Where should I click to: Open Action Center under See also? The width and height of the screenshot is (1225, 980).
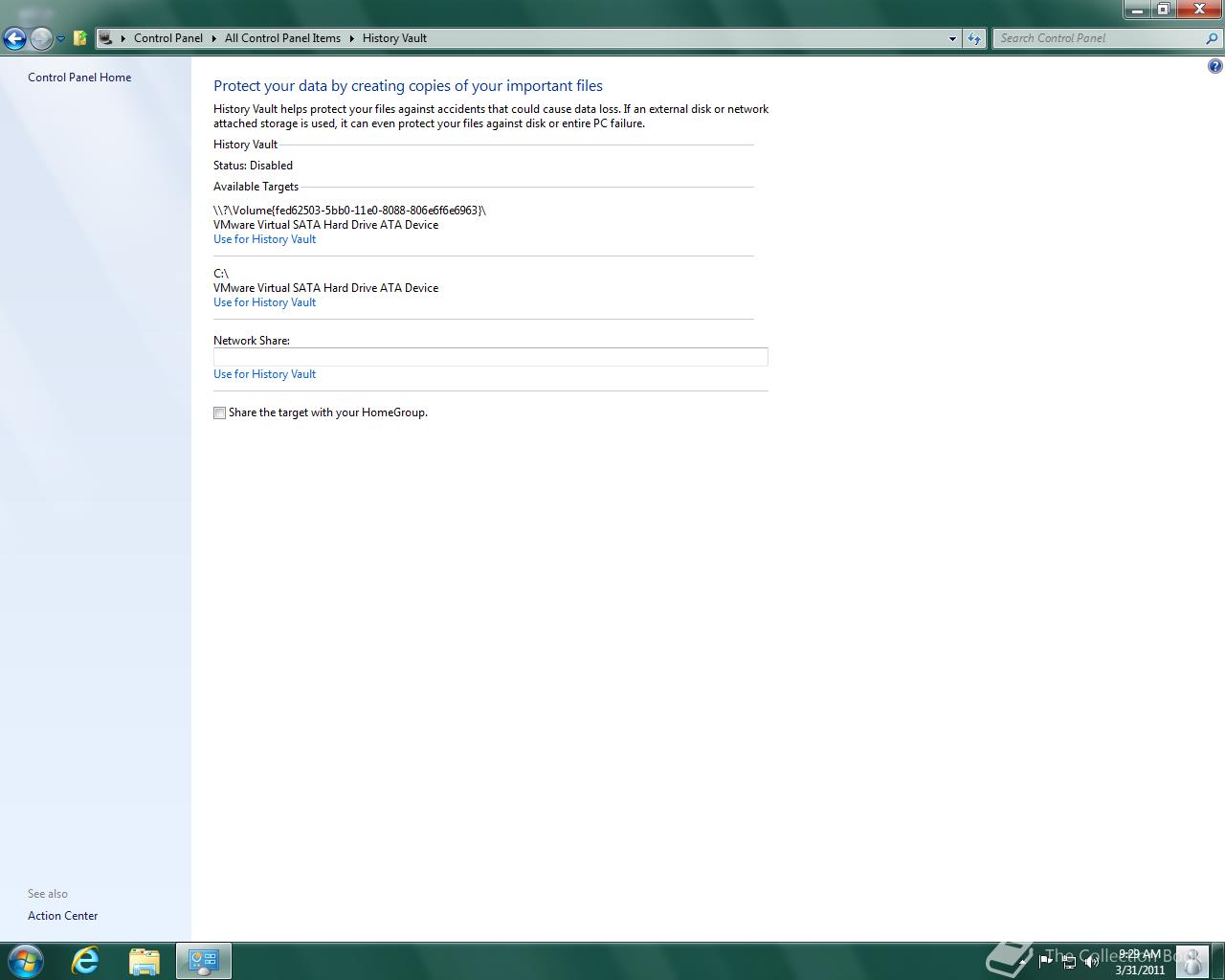point(63,916)
